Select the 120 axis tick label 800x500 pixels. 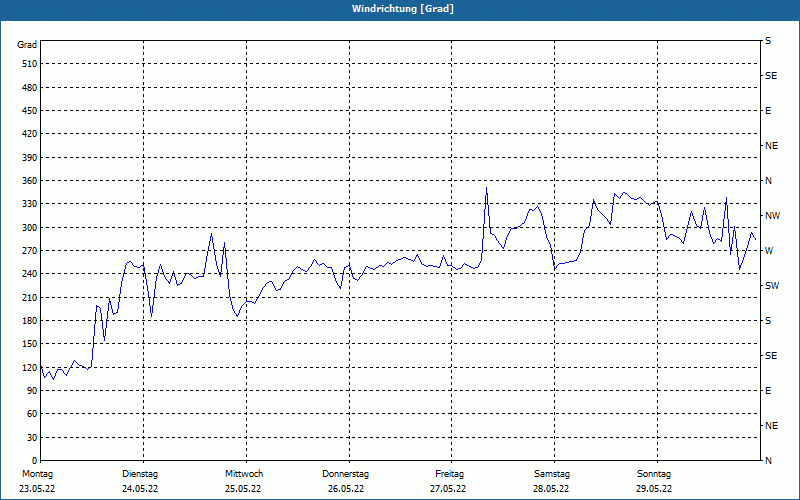30,367
